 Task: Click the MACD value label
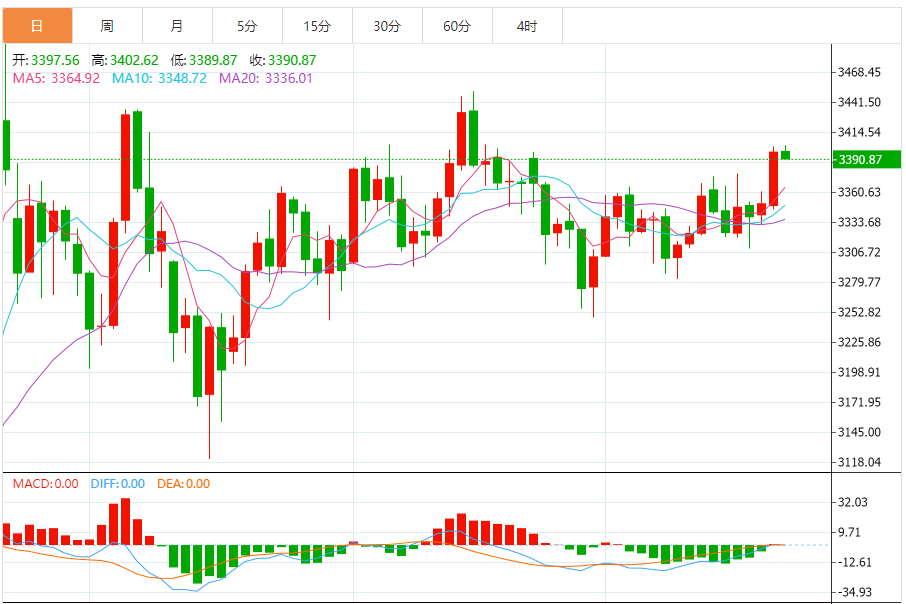45,484
